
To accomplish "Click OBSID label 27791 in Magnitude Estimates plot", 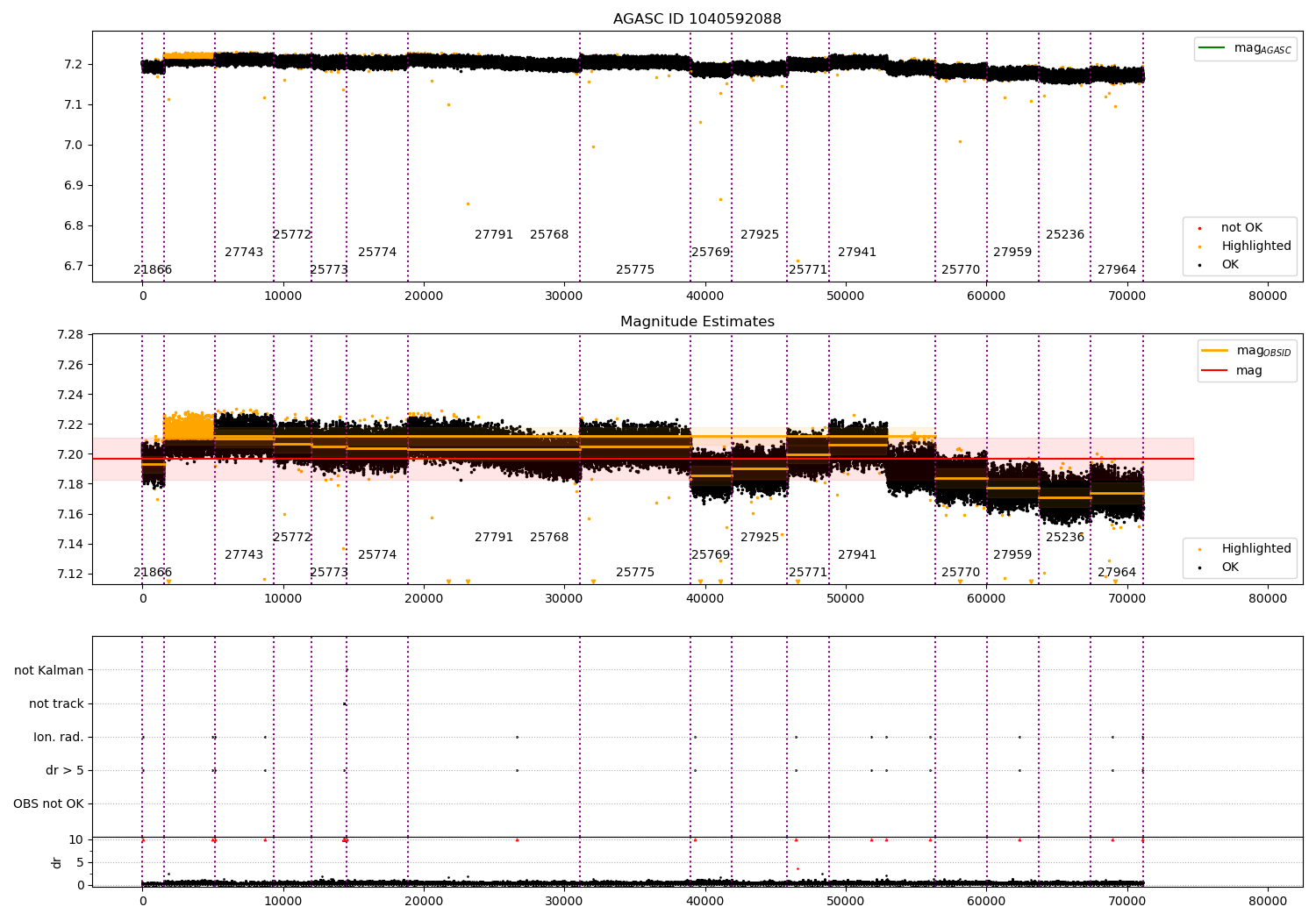I will point(494,538).
